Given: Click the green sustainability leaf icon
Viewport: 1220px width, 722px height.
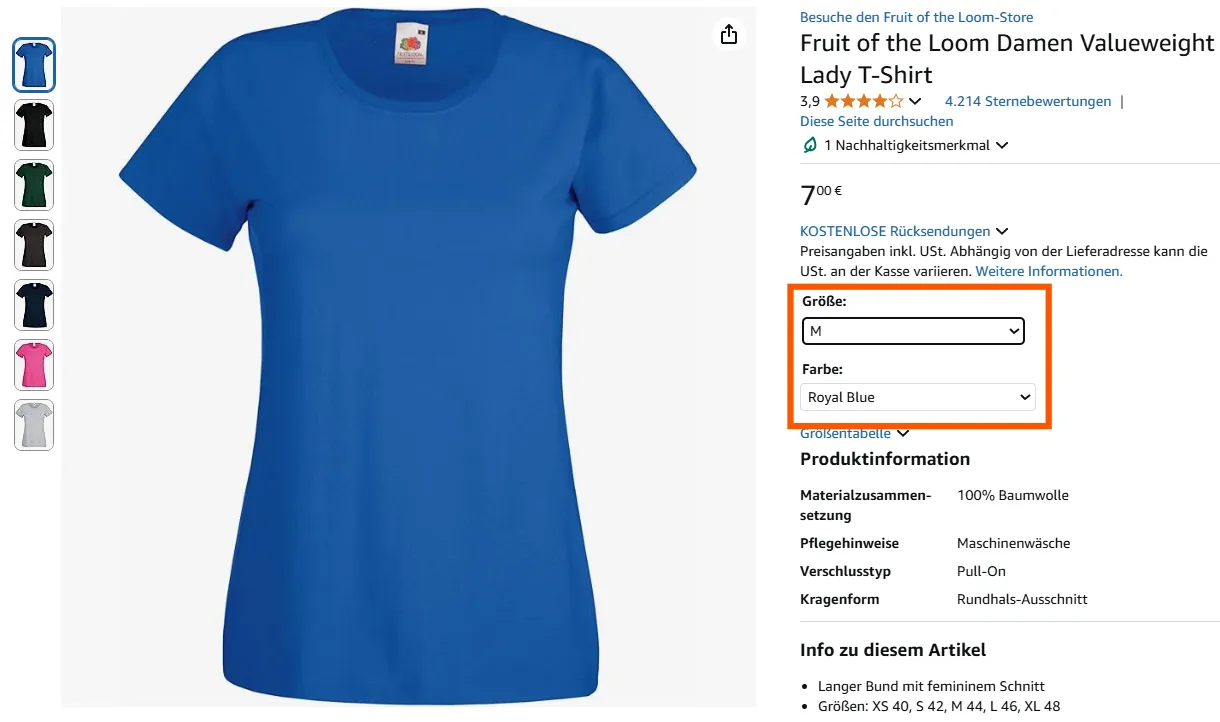Looking at the screenshot, I should click(x=808, y=145).
